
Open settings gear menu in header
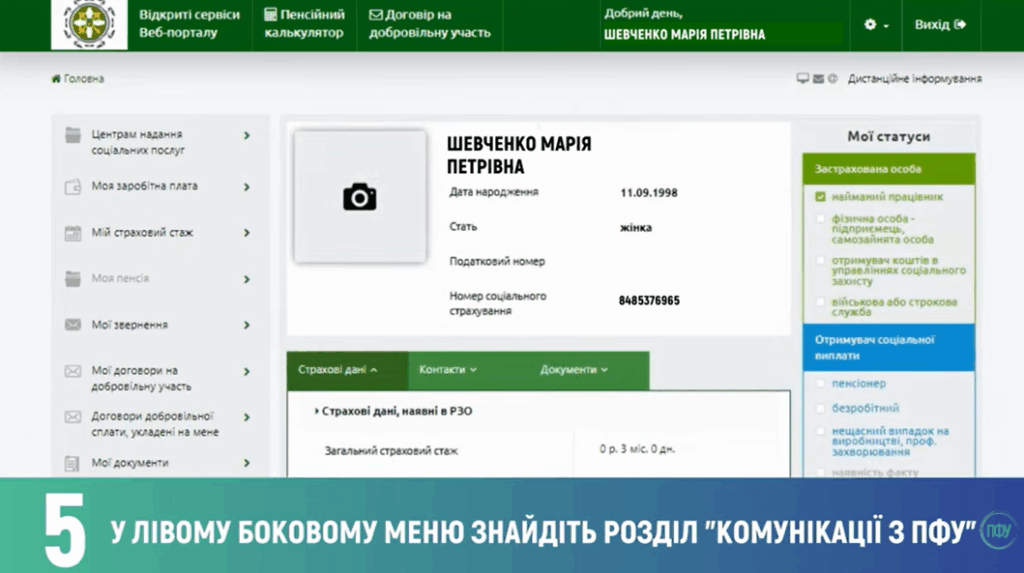coord(875,25)
